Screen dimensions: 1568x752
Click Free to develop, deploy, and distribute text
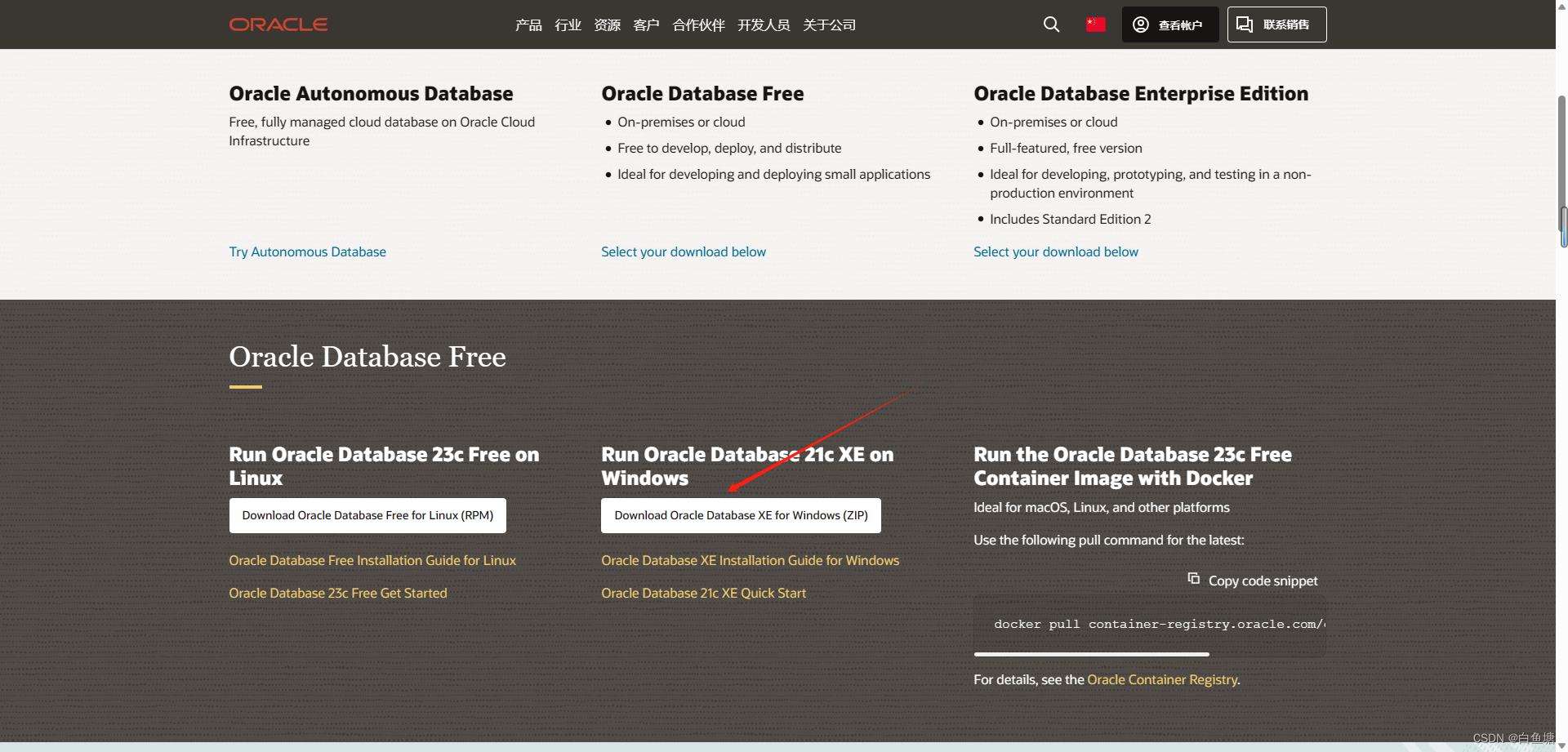729,148
